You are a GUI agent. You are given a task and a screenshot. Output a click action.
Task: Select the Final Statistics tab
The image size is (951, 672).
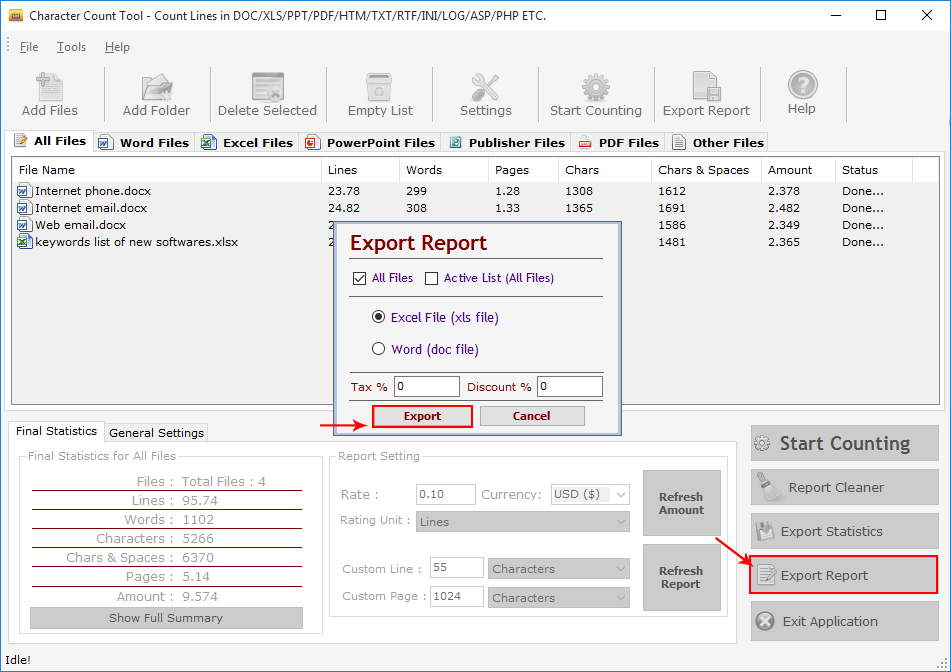(56, 431)
